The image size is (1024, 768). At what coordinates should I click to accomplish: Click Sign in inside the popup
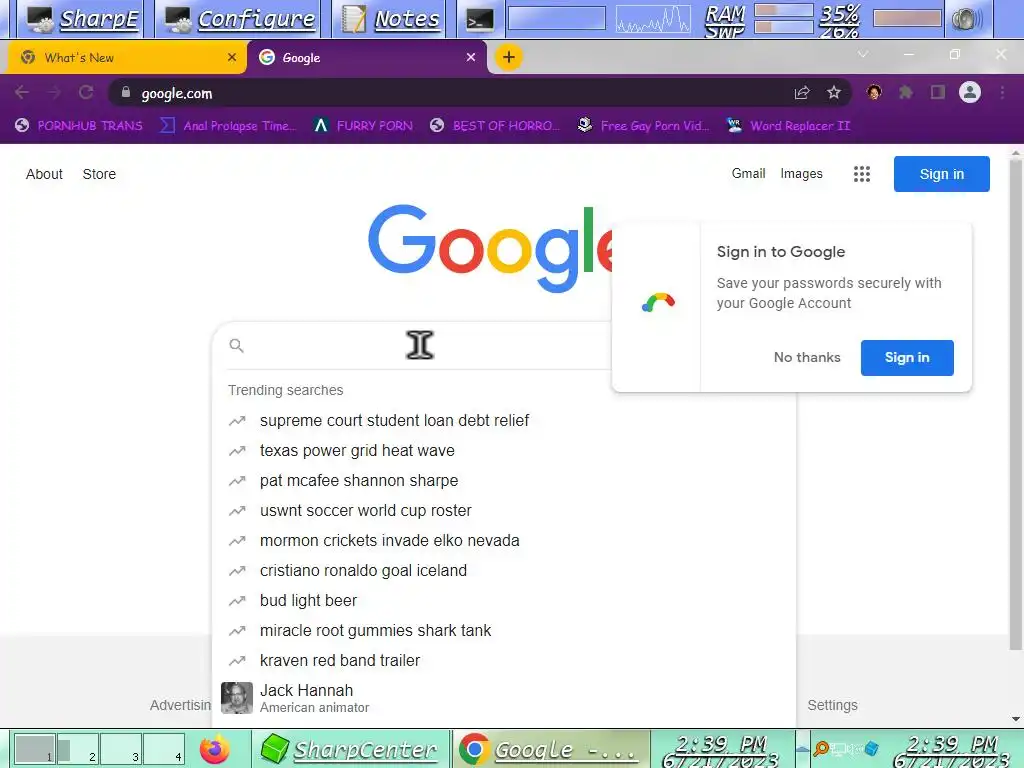906,357
